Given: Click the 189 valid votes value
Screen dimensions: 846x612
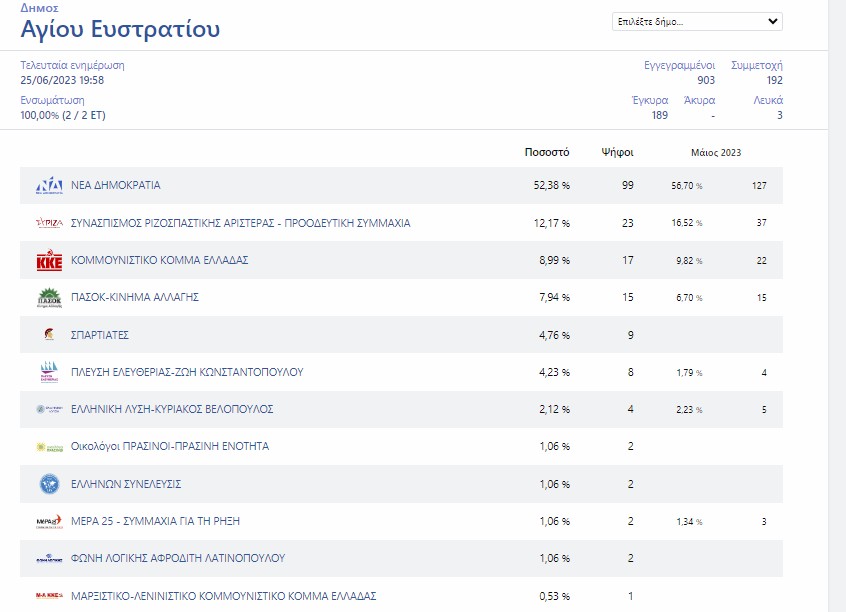Looking at the screenshot, I should pyautogui.click(x=659, y=115).
